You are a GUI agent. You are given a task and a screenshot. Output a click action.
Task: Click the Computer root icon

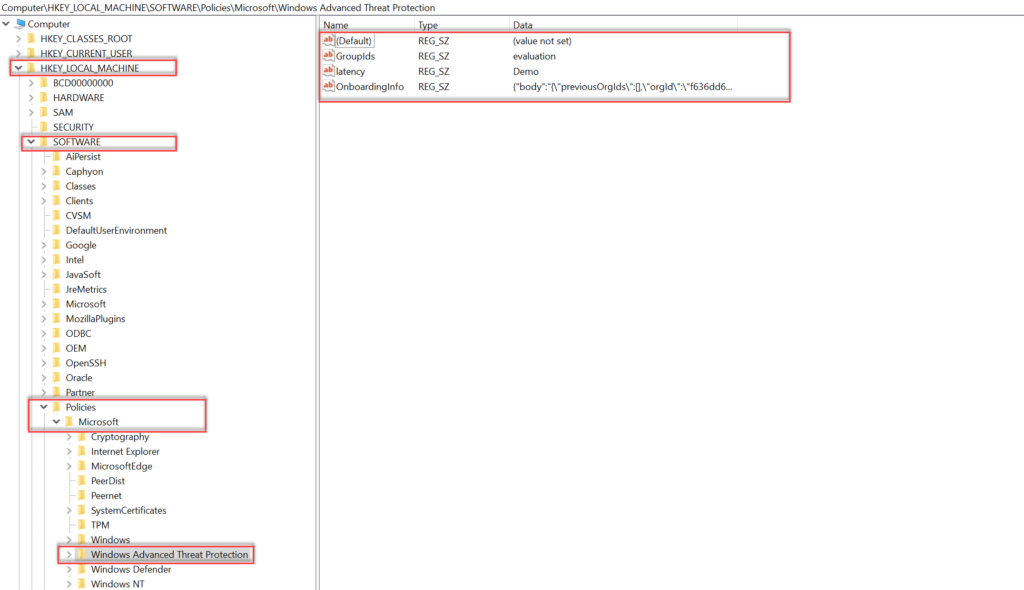pyautogui.click(x=20, y=24)
